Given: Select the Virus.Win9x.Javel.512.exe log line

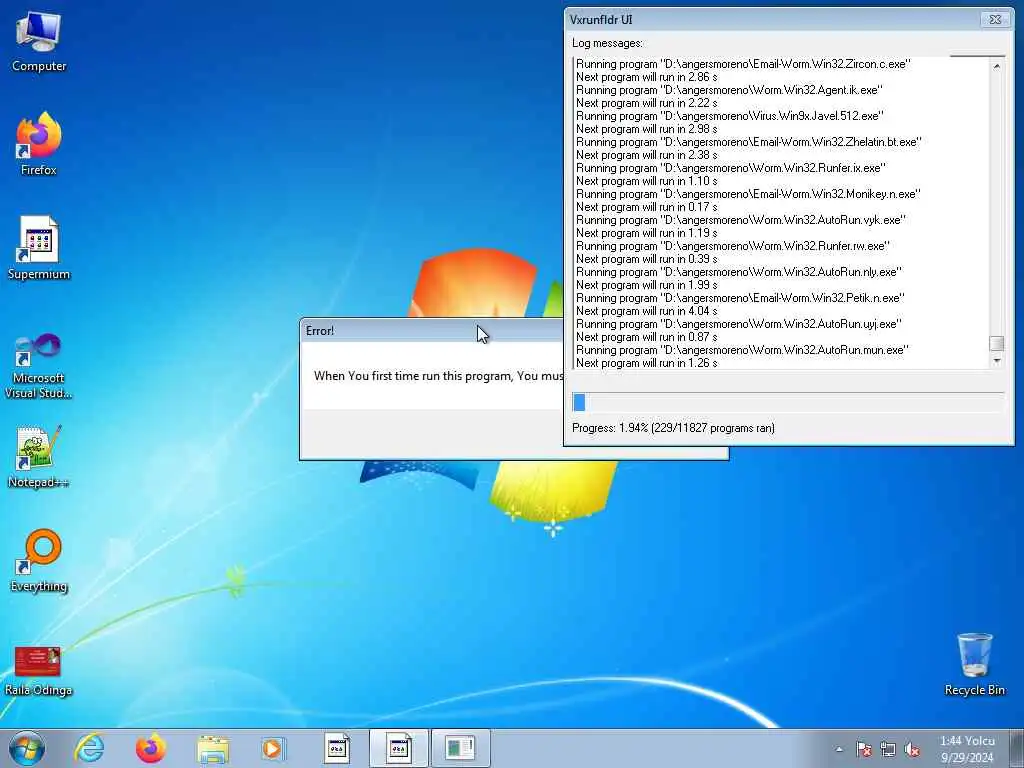Looking at the screenshot, I should 730,116.
